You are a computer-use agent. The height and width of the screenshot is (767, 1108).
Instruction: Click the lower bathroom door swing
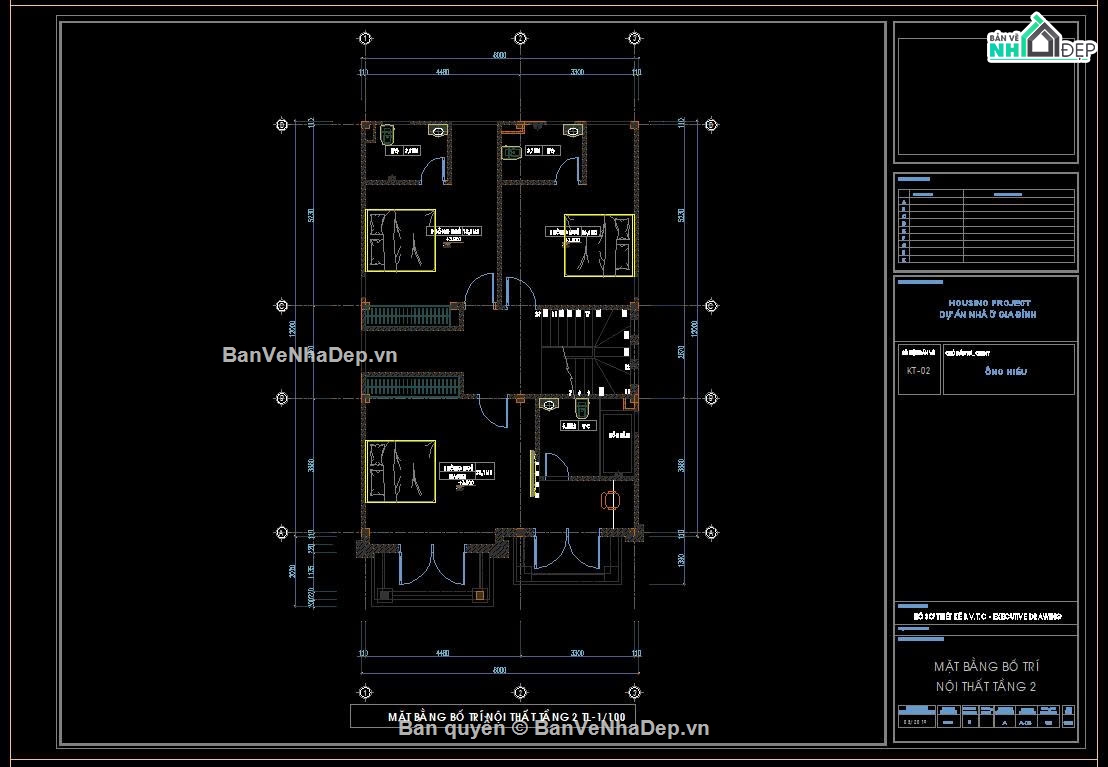tap(555, 467)
